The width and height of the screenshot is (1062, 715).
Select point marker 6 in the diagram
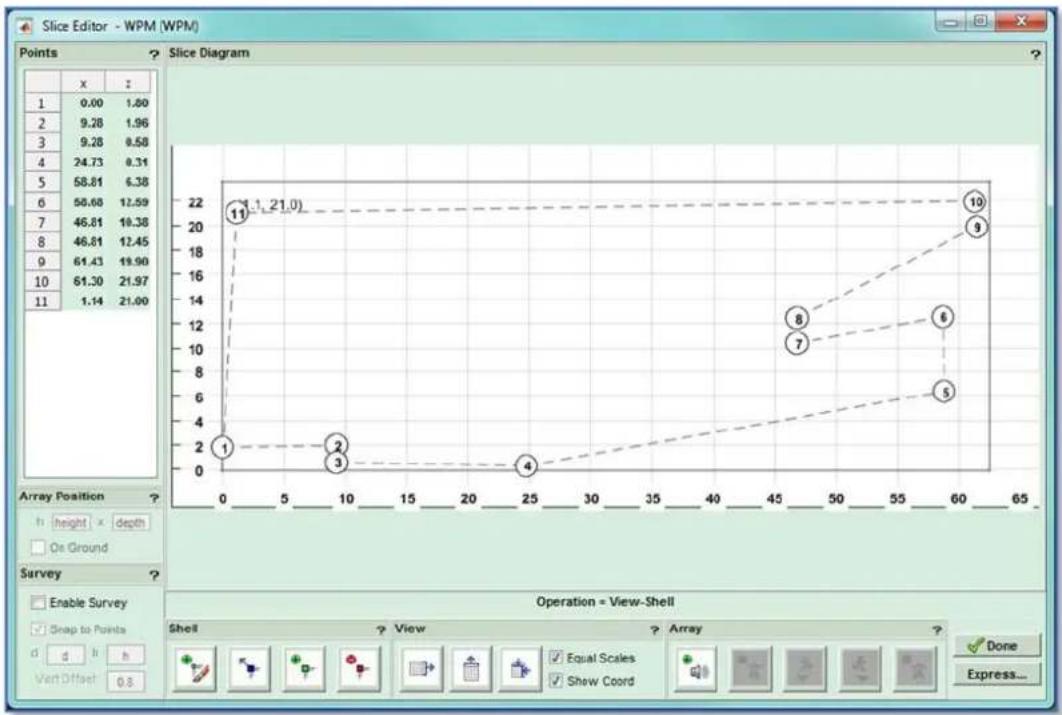tap(943, 317)
